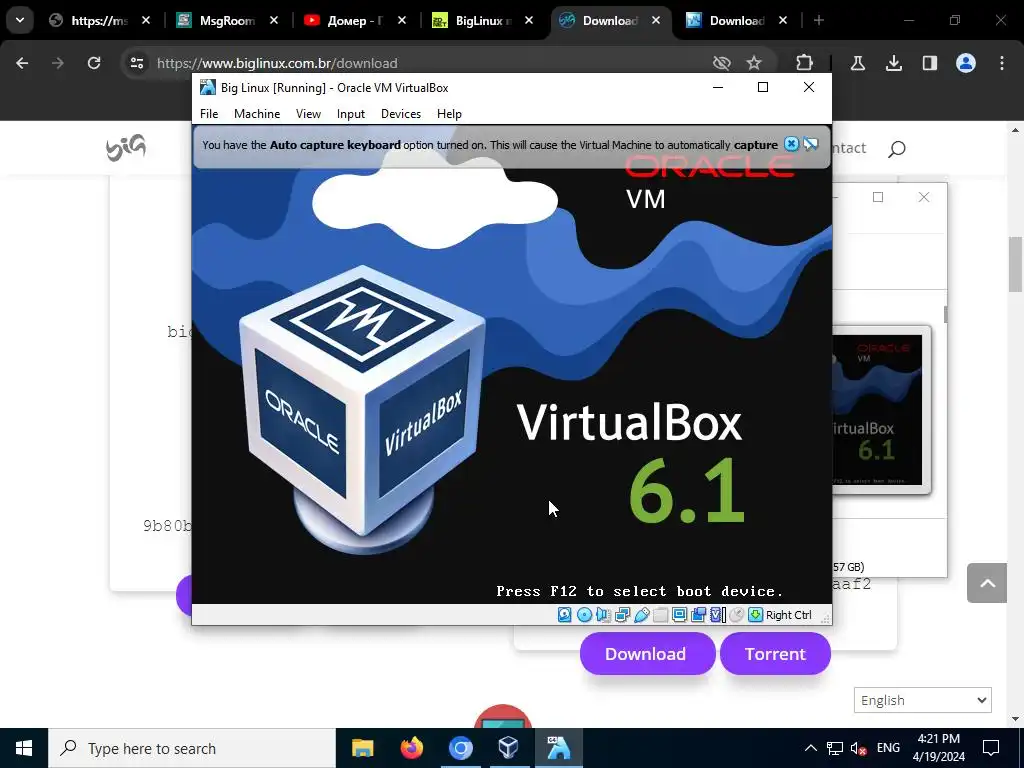The height and width of the screenshot is (768, 1024).
Task: Click the purple Download button
Action: (x=647, y=654)
